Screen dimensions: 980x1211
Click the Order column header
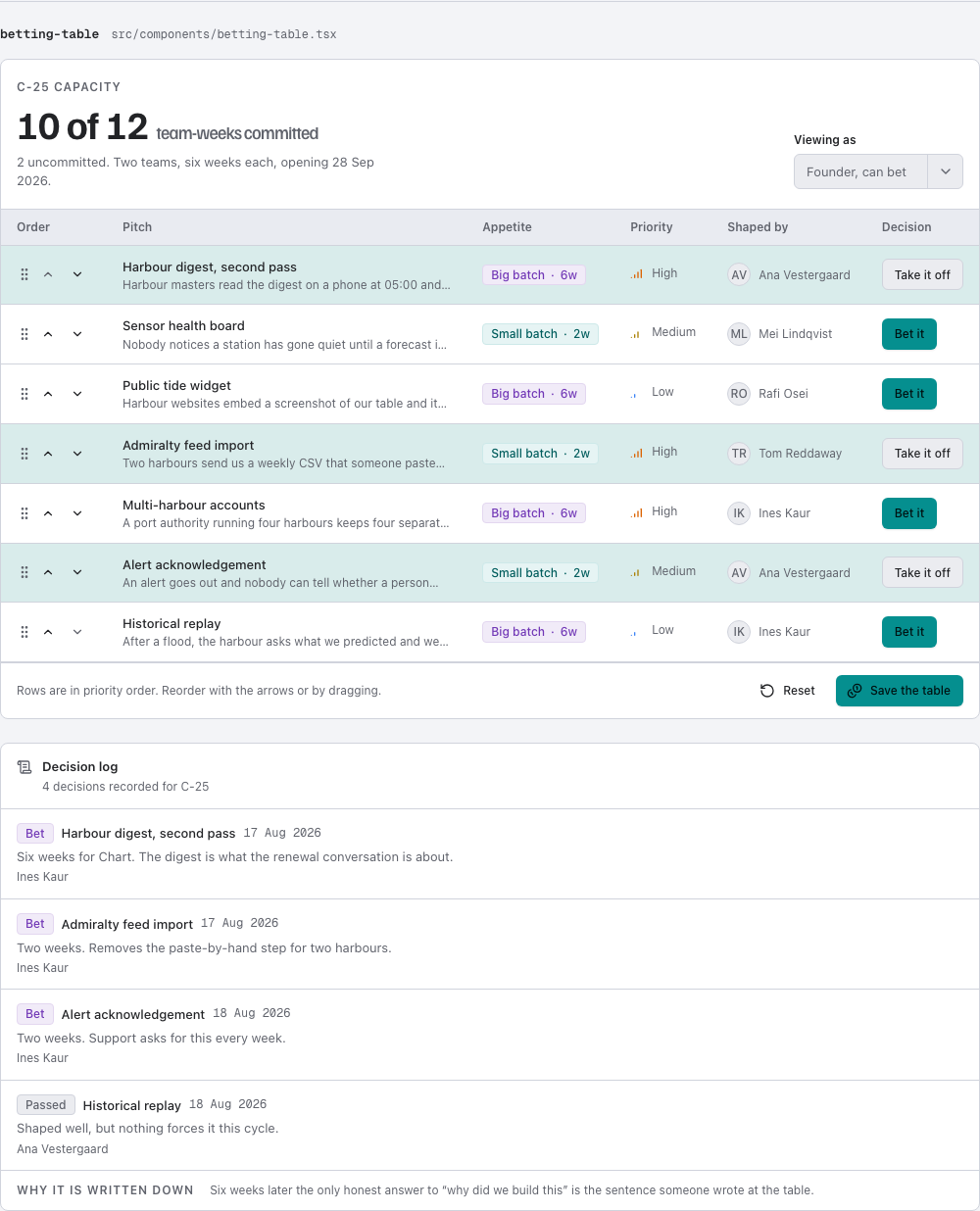33,227
